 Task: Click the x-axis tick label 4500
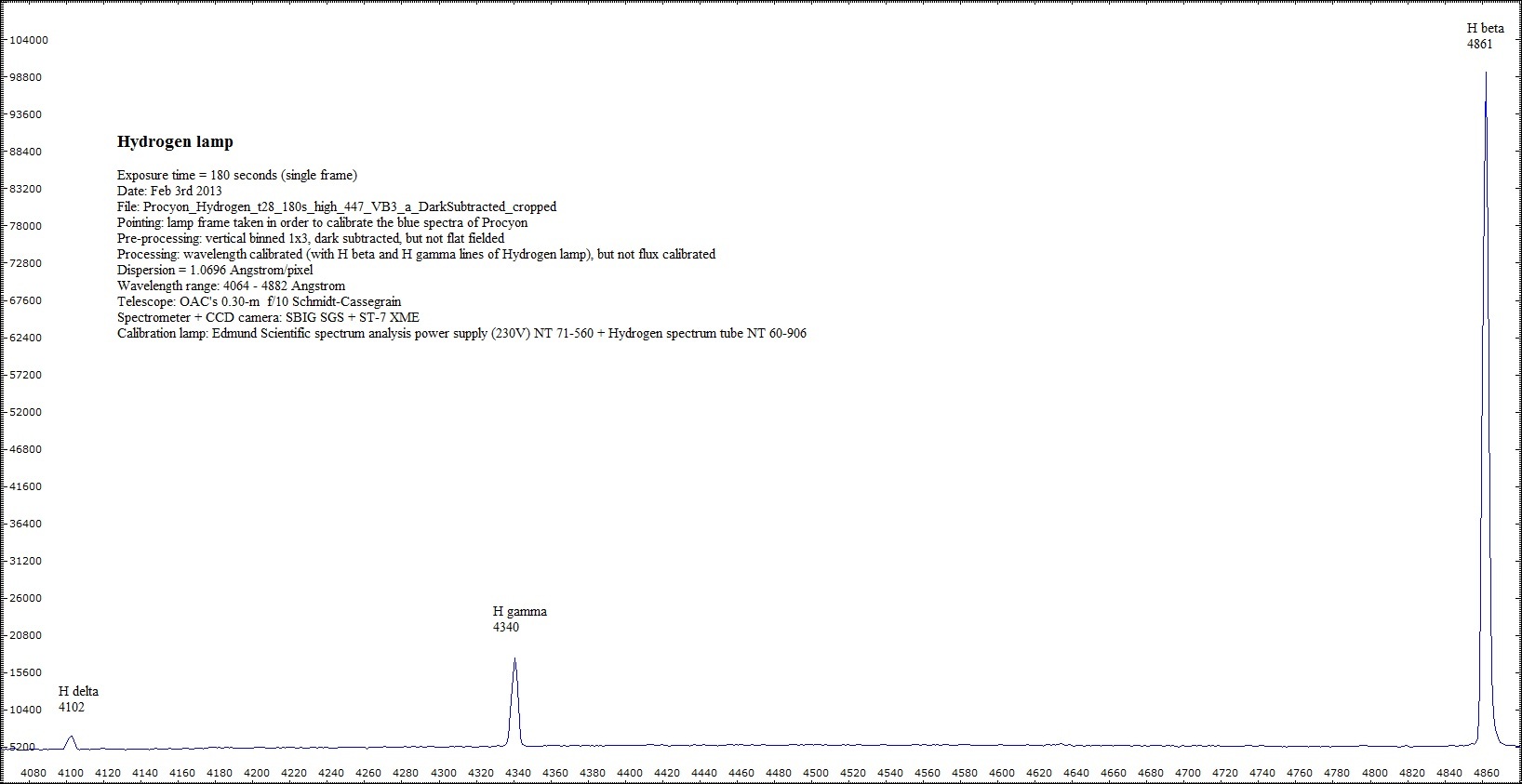[x=816, y=773]
